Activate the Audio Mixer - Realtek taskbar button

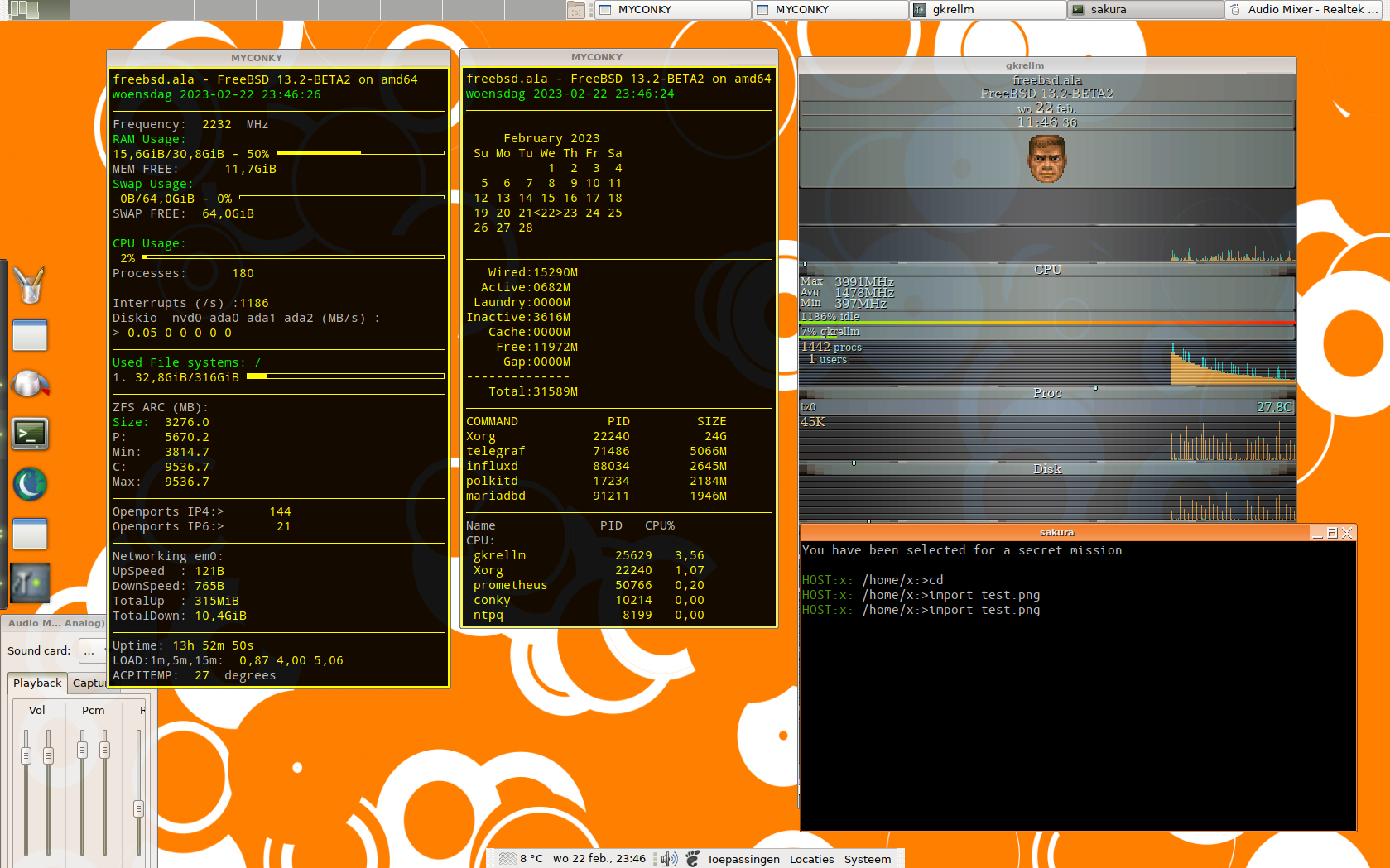(1305, 10)
